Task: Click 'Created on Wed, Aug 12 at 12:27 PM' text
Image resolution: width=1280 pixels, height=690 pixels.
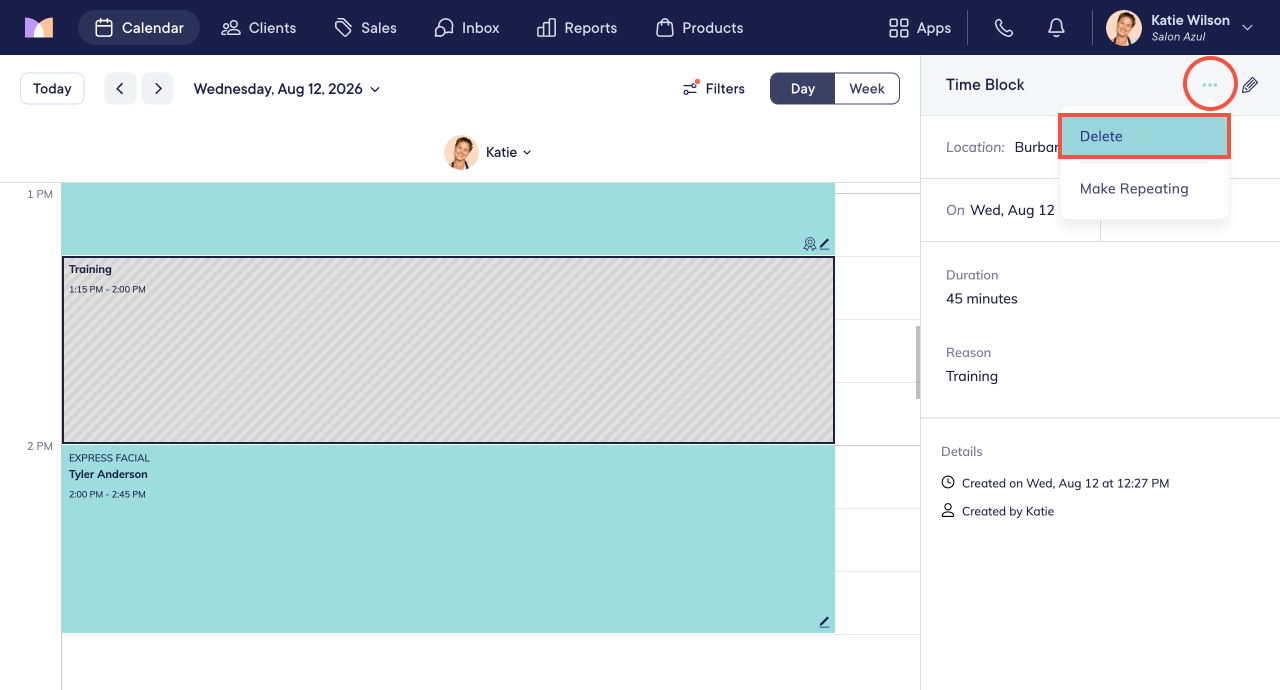Action: pos(1065,483)
